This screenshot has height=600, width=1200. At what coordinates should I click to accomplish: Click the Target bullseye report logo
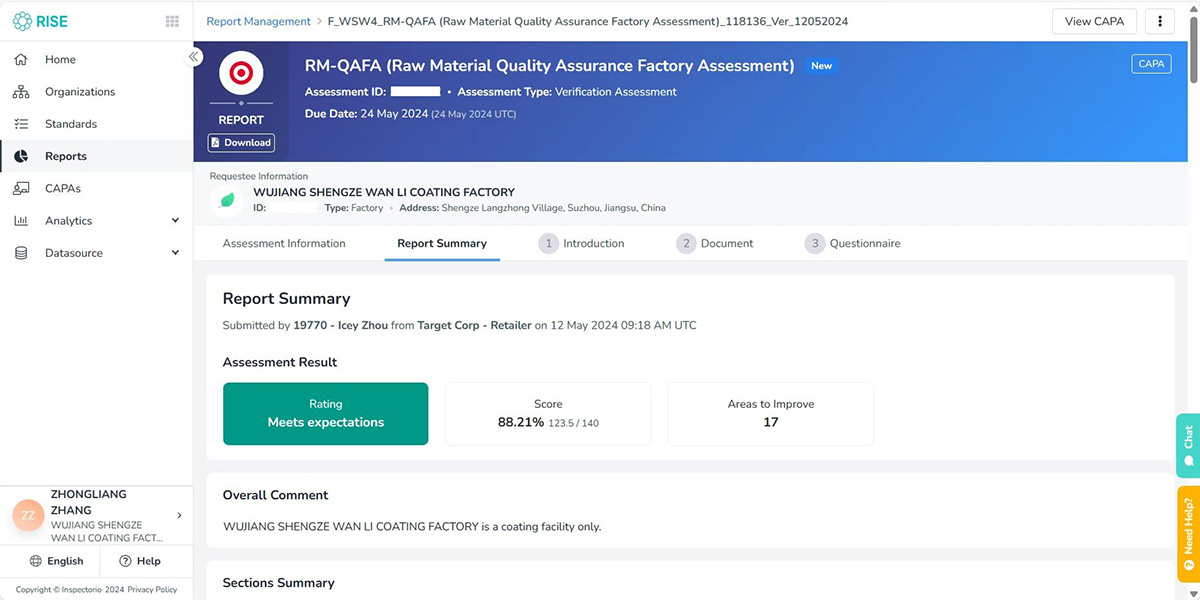pos(241,73)
